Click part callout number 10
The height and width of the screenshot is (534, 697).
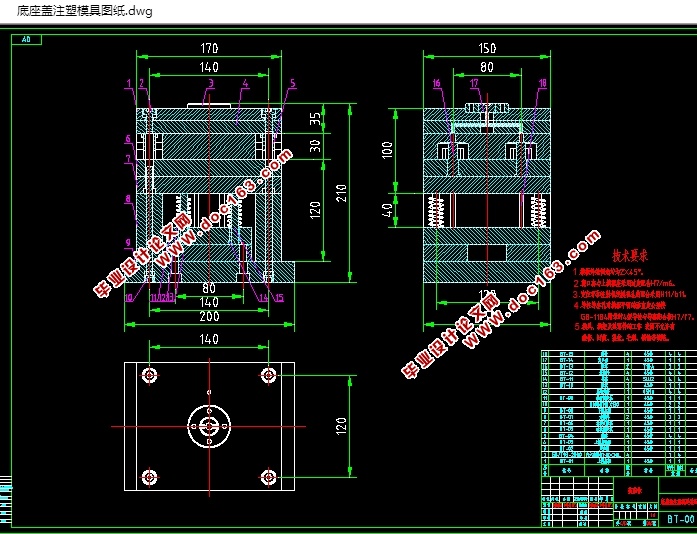tap(129, 298)
